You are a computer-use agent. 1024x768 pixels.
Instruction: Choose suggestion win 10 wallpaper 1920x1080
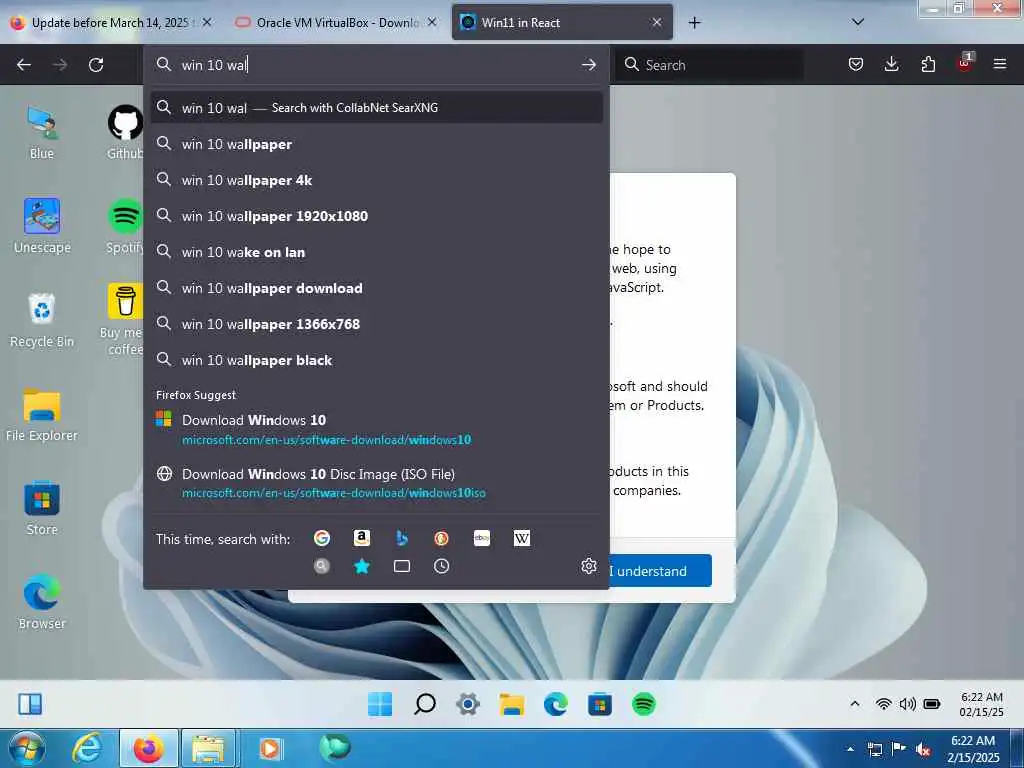377,216
